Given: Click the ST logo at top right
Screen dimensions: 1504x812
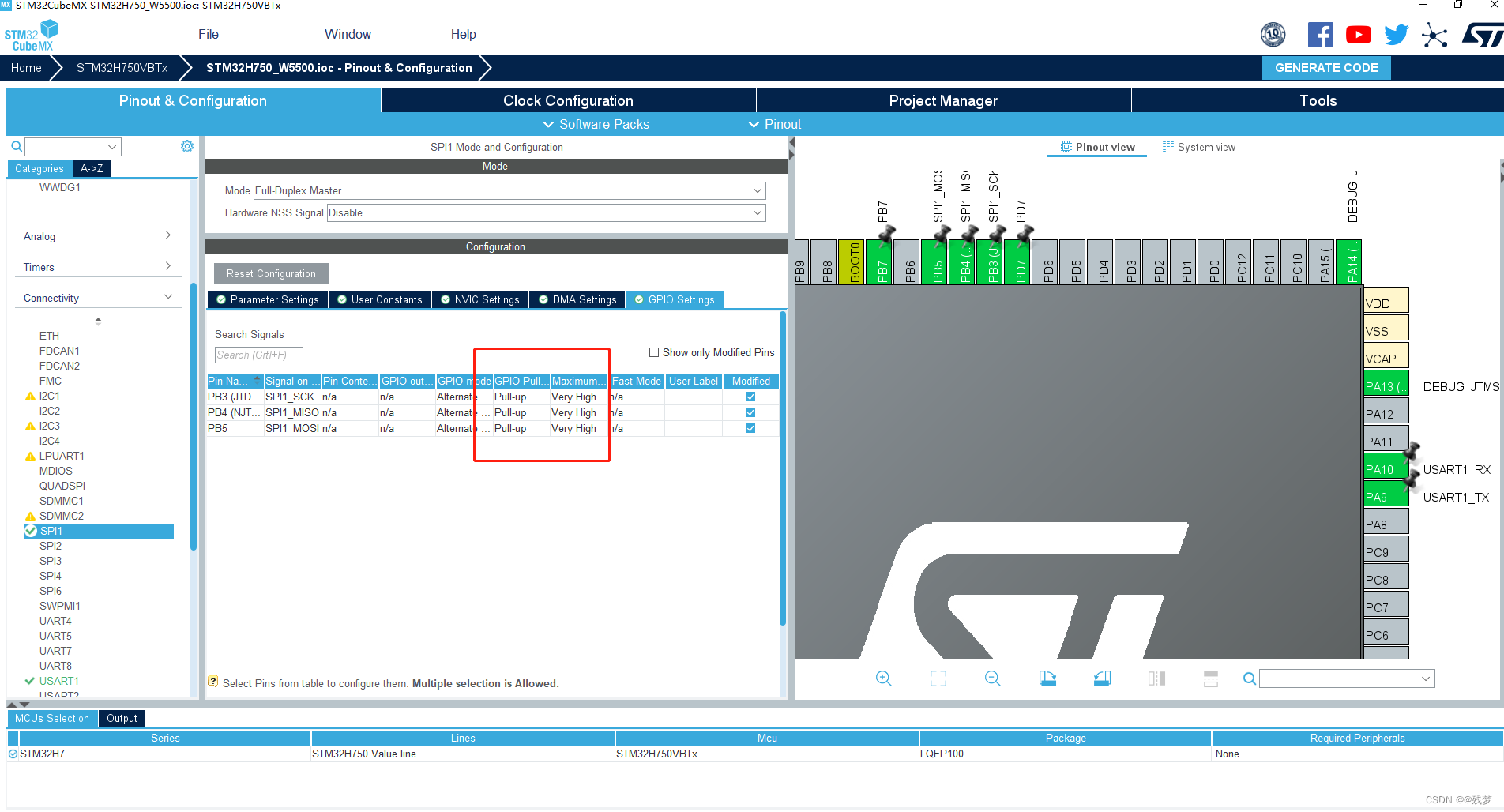Looking at the screenshot, I should point(1482,35).
